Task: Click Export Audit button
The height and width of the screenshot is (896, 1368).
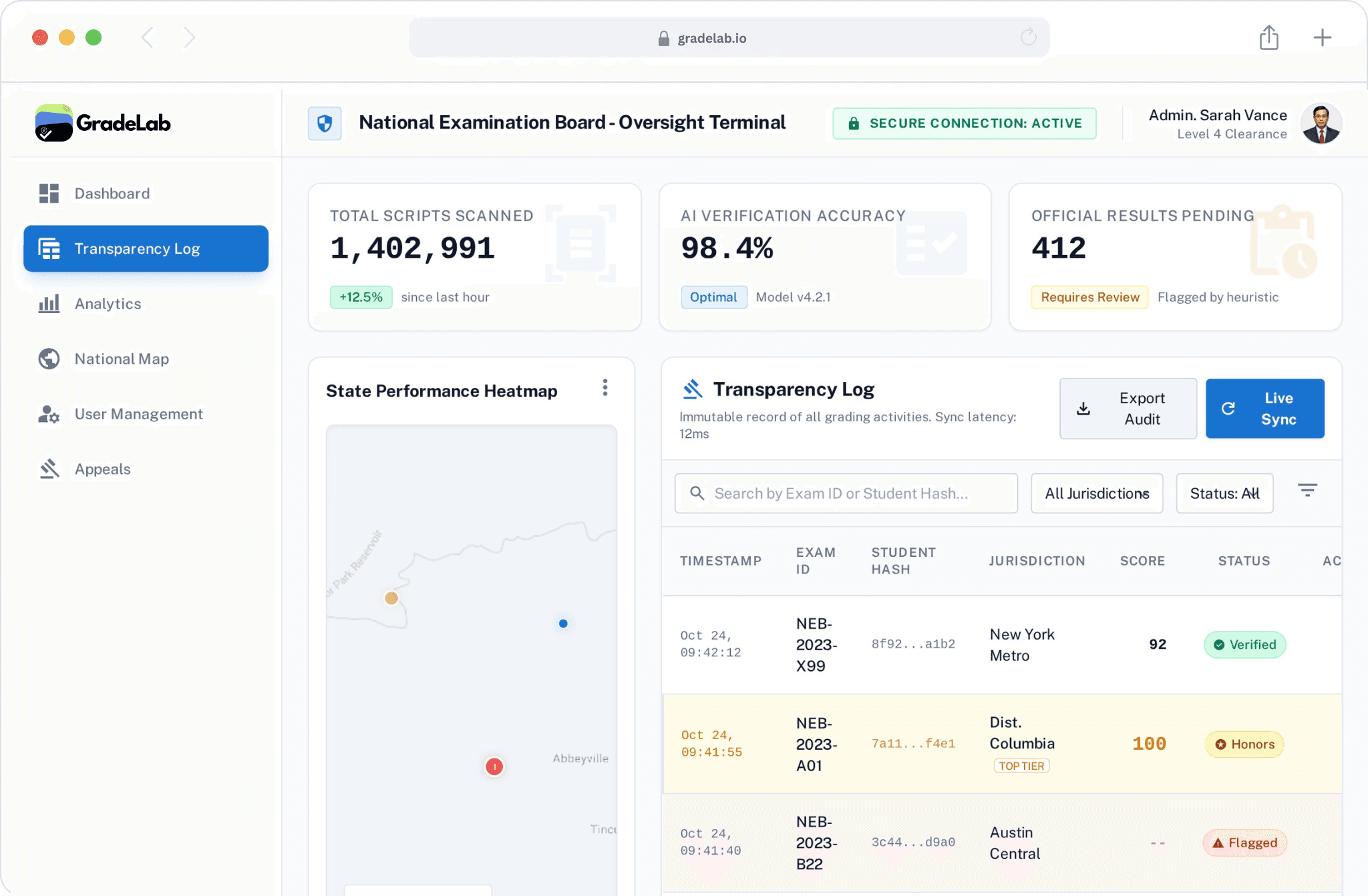Action: [1128, 409]
